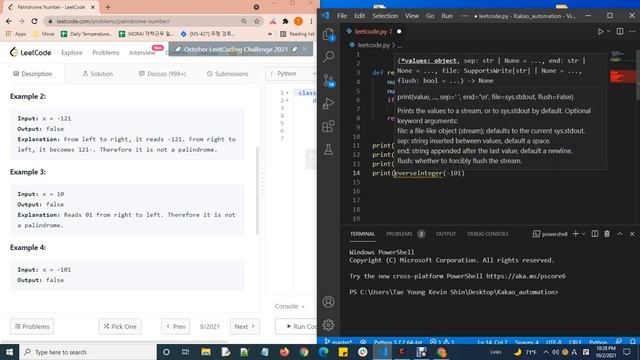Image resolution: width=640 pixels, height=360 pixels.
Task: Open the Run and Debug icon
Action: 329,103
